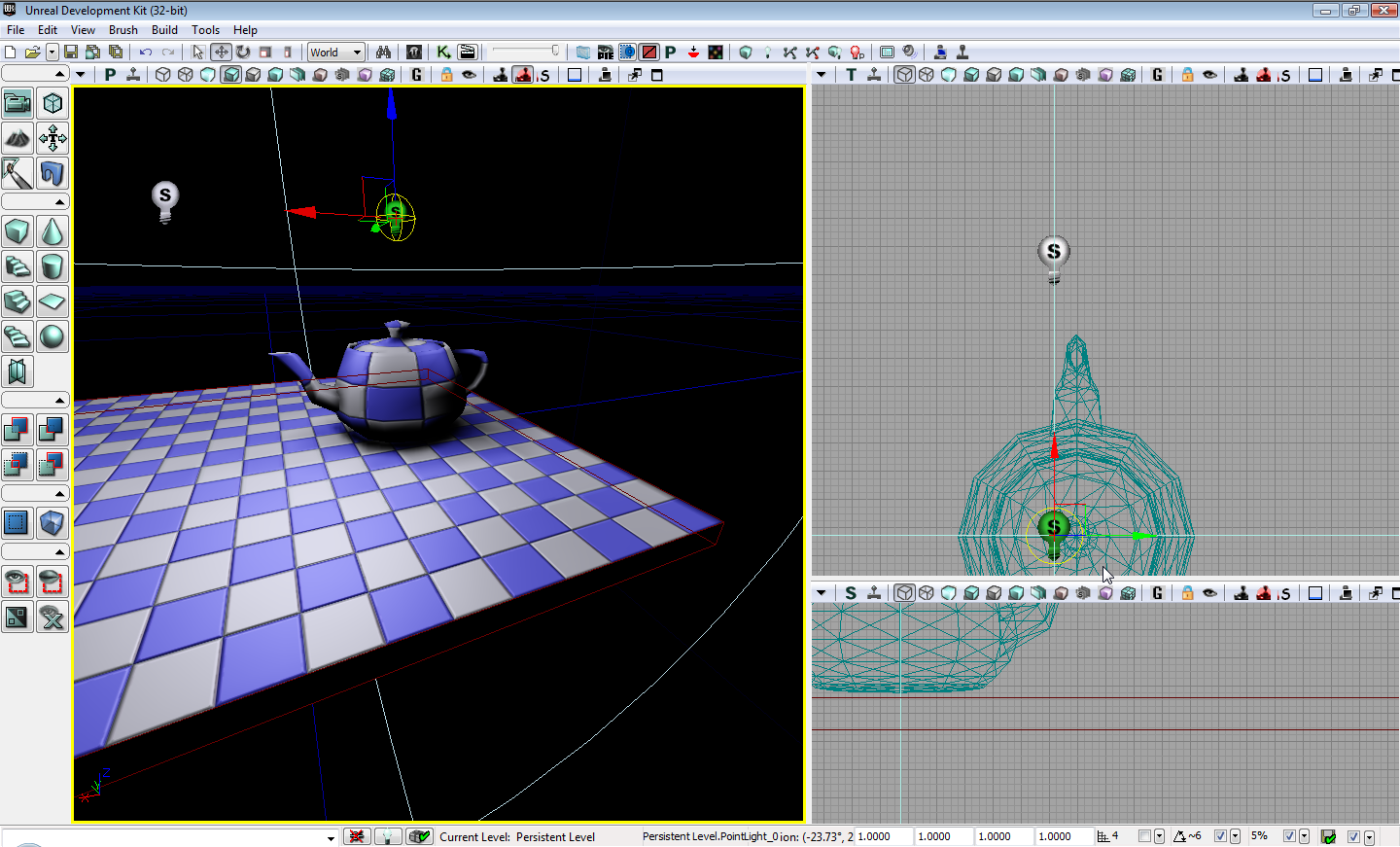Open the World coordinate system dropdown
Screen dimensions: 1400x847
coord(336,53)
